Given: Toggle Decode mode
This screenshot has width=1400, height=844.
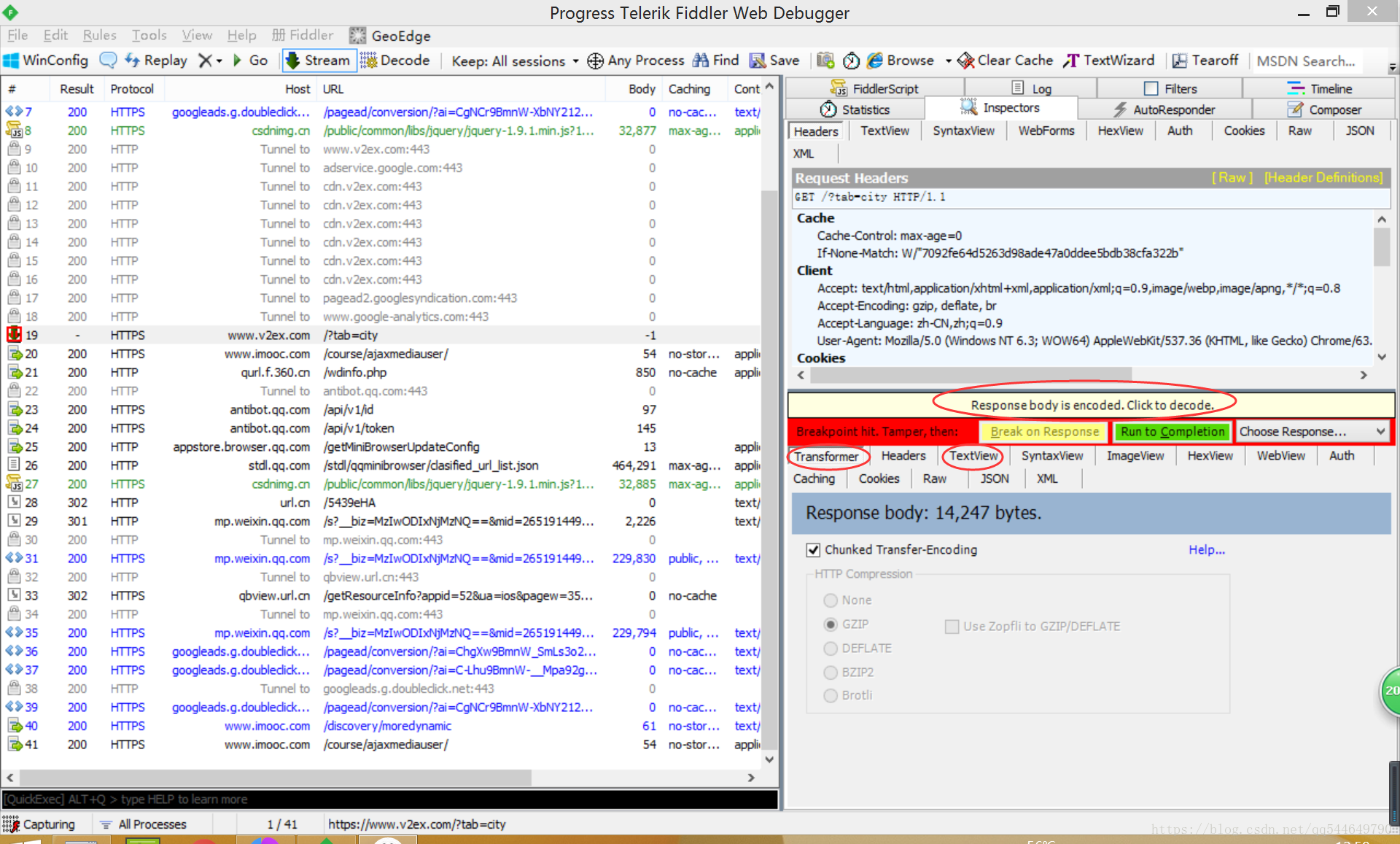Looking at the screenshot, I should coord(395,61).
